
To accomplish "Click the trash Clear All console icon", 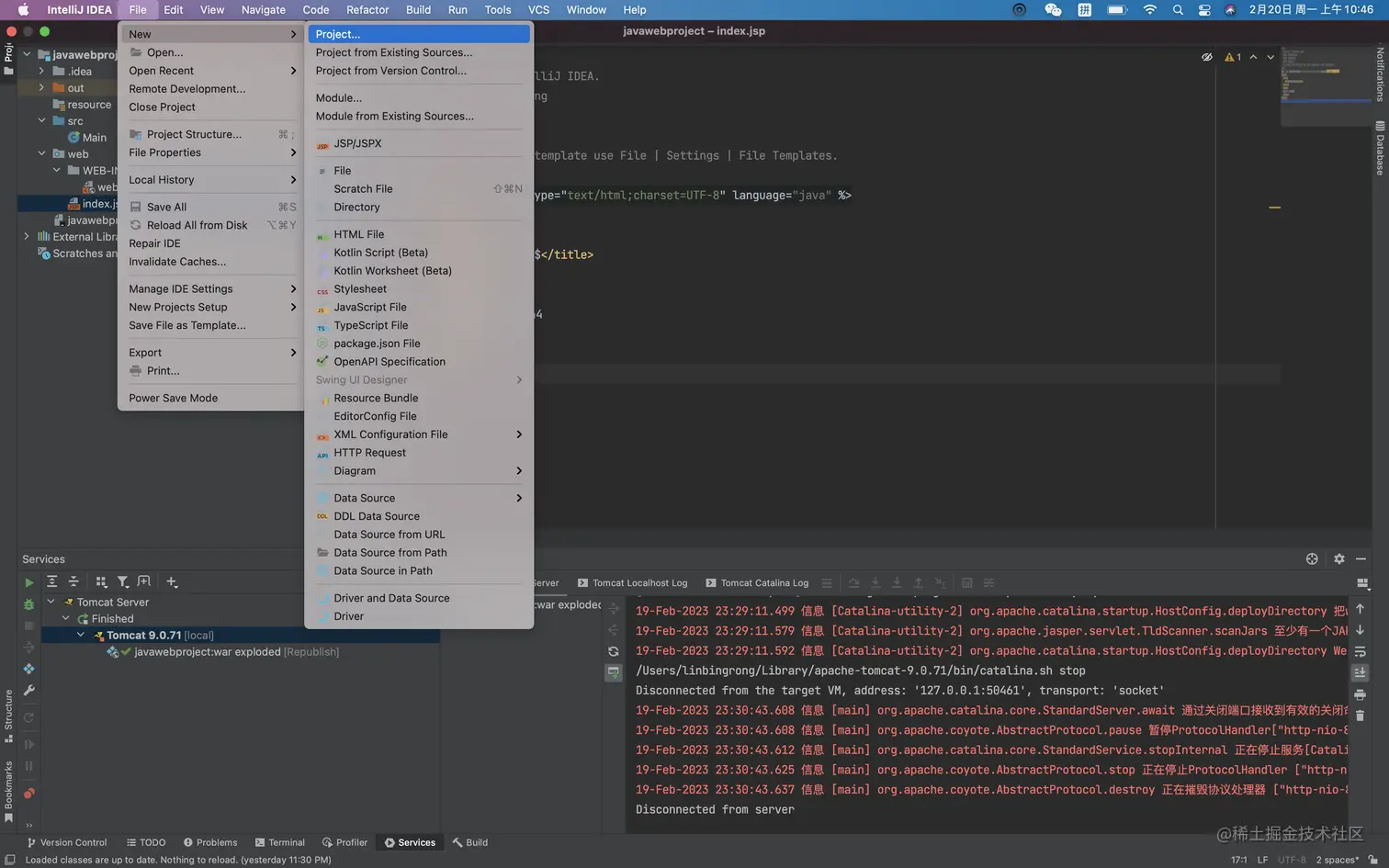I will (1361, 716).
